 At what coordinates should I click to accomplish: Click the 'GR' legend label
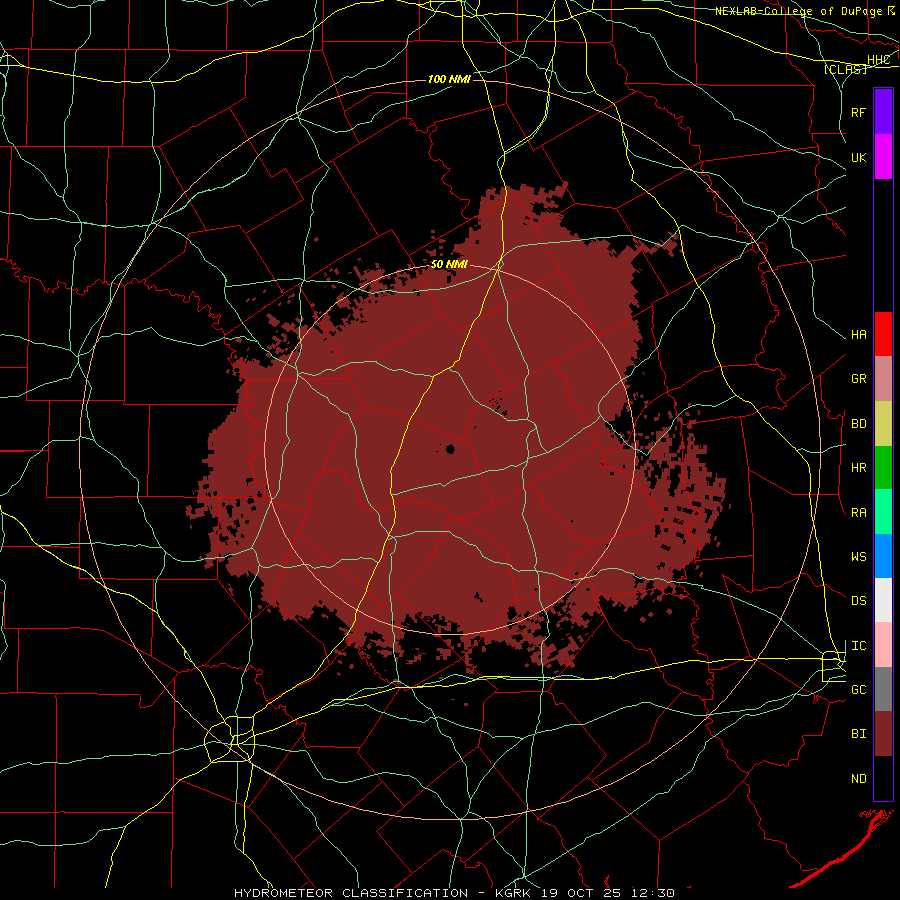point(859,379)
